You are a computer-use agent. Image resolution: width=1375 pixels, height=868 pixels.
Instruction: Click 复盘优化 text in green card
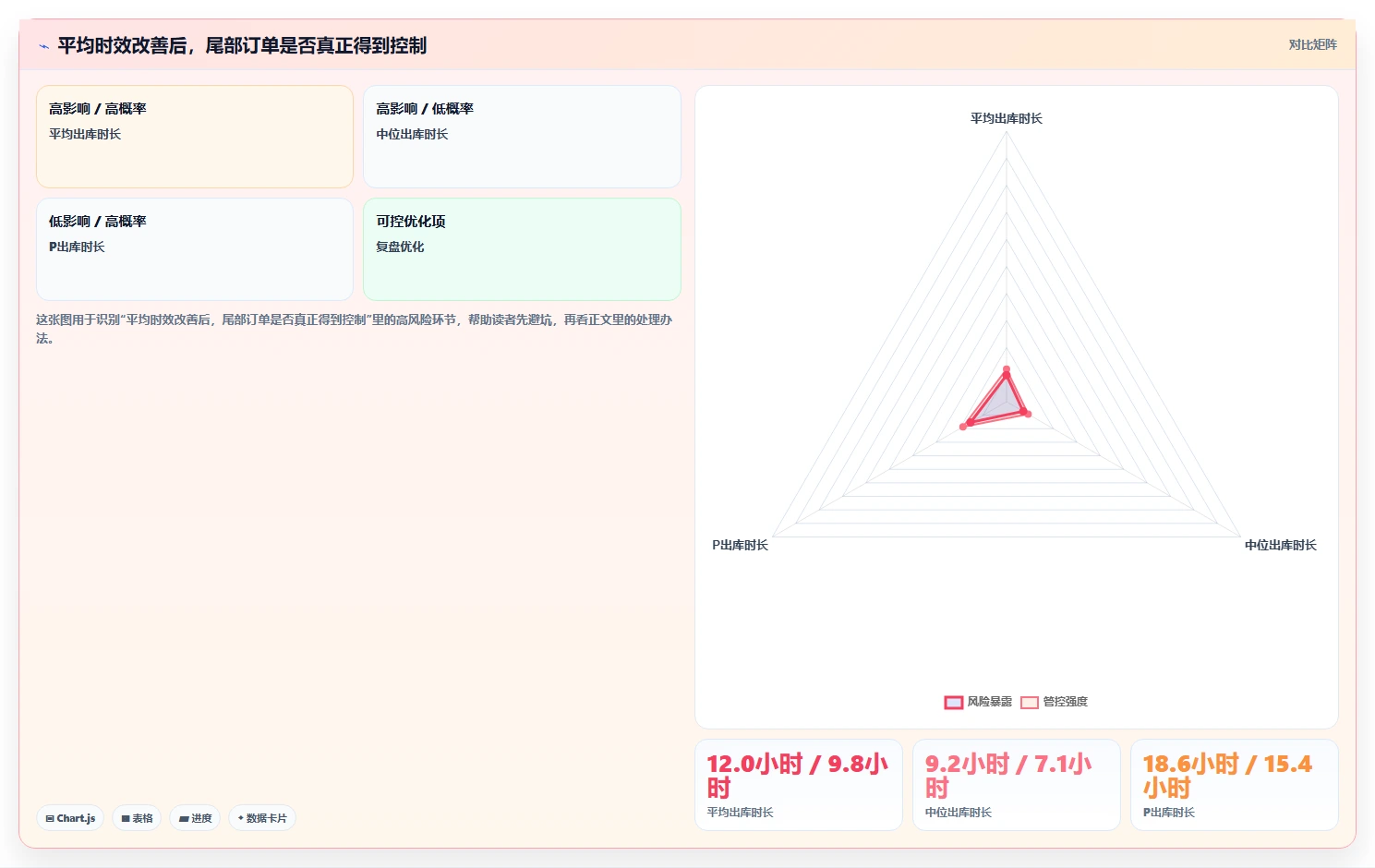point(400,247)
